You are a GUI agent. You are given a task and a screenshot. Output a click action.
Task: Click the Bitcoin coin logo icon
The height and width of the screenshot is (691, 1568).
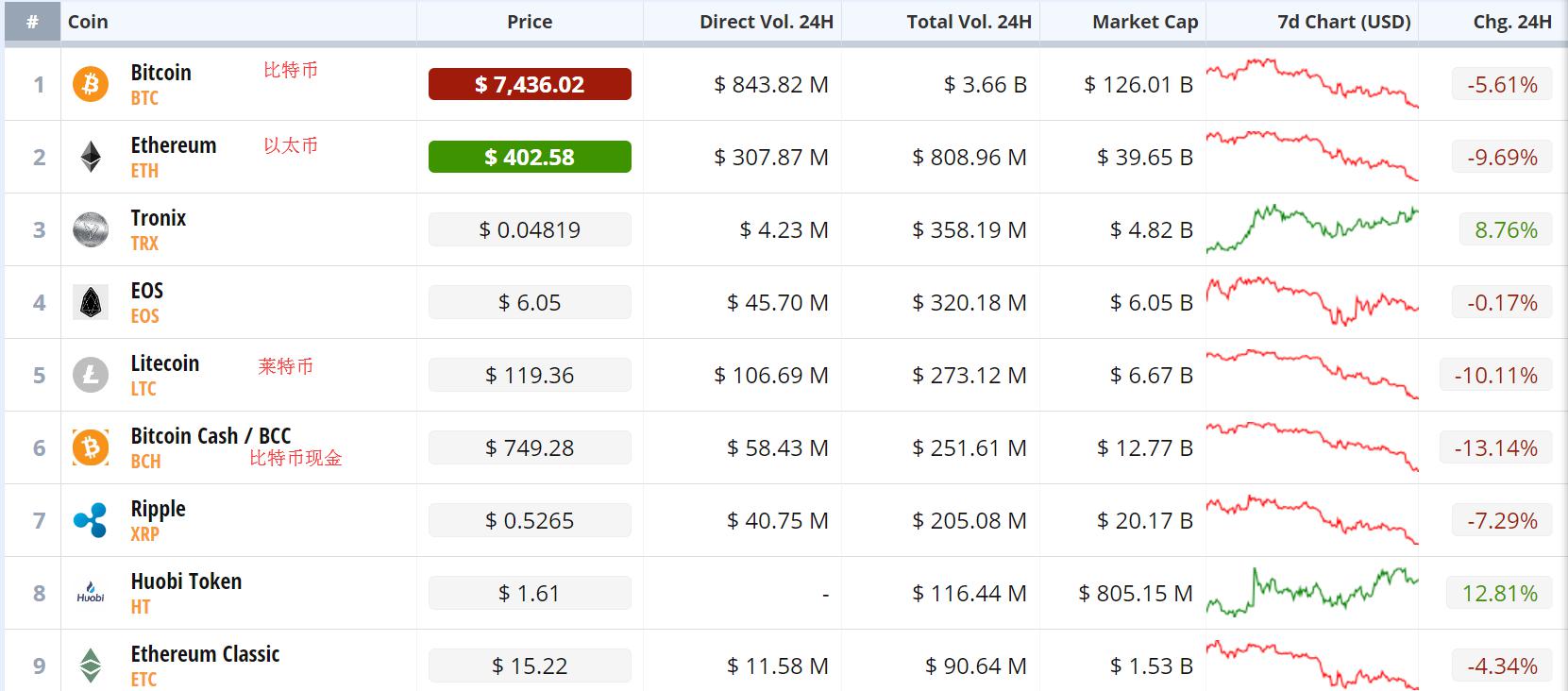(91, 85)
